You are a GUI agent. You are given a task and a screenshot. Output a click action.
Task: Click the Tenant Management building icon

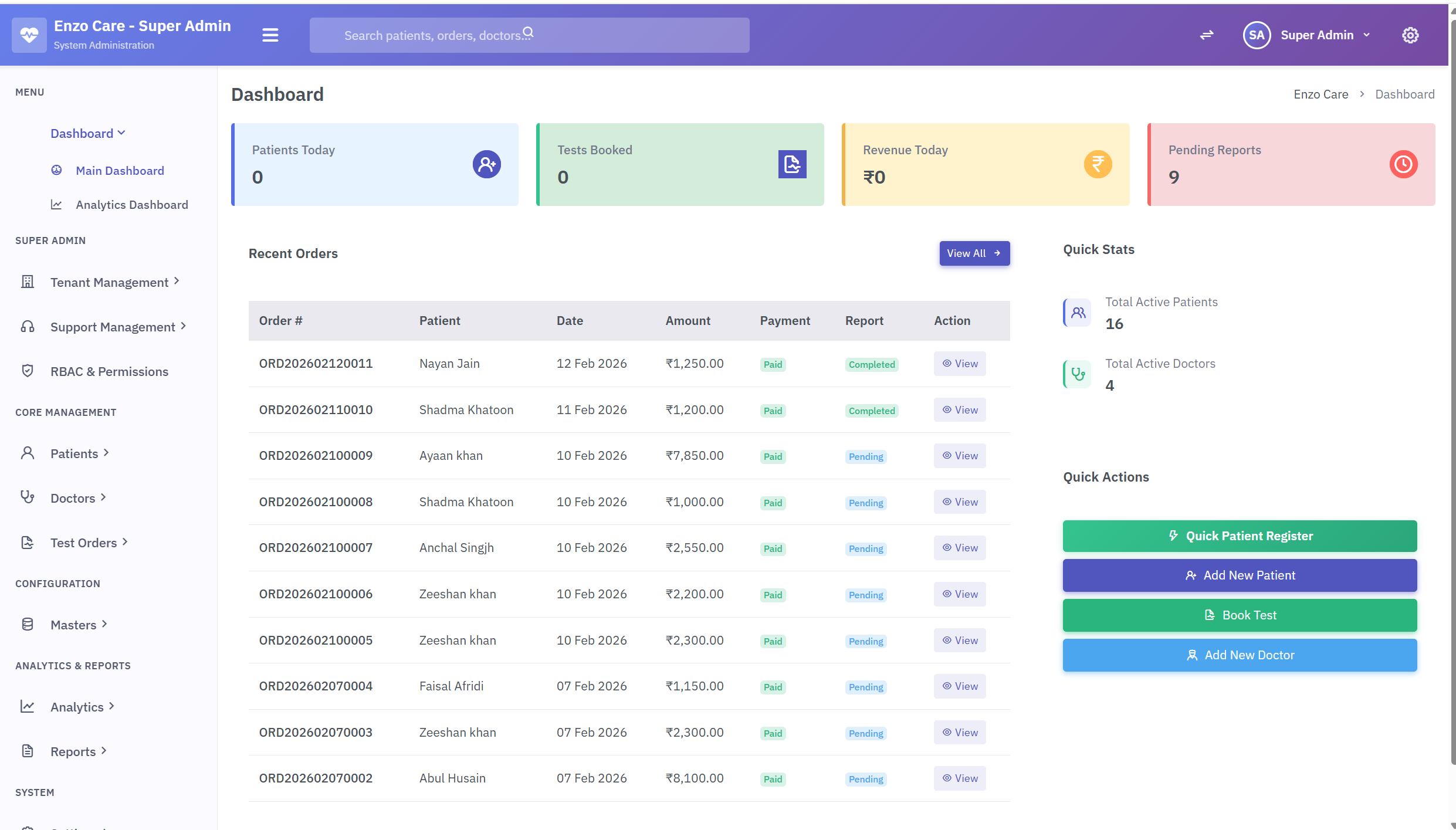coord(28,282)
